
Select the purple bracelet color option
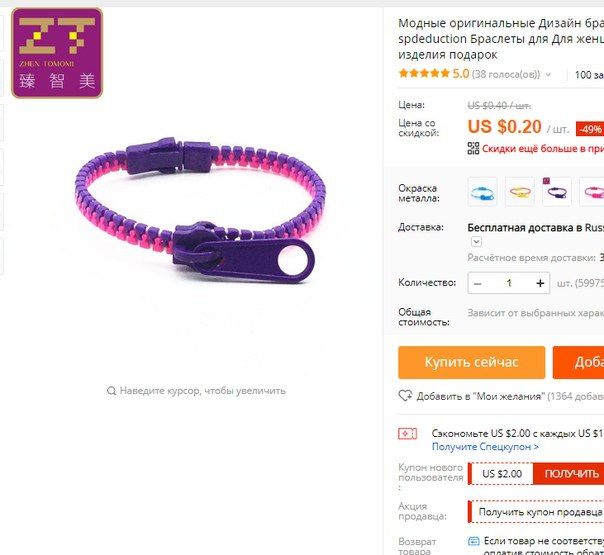pyautogui.click(x=557, y=192)
